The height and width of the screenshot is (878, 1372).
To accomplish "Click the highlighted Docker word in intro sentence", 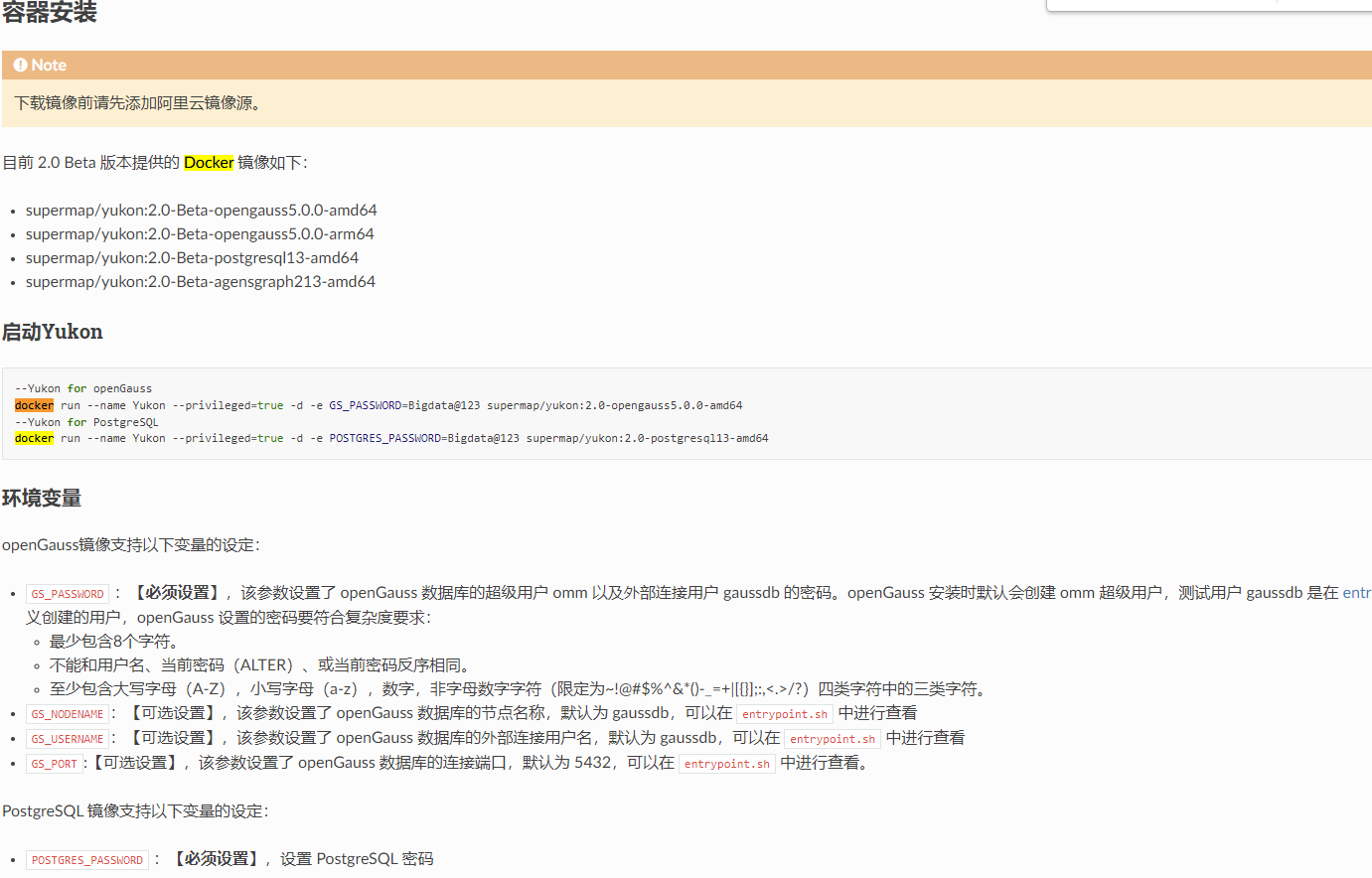I will coord(209,163).
